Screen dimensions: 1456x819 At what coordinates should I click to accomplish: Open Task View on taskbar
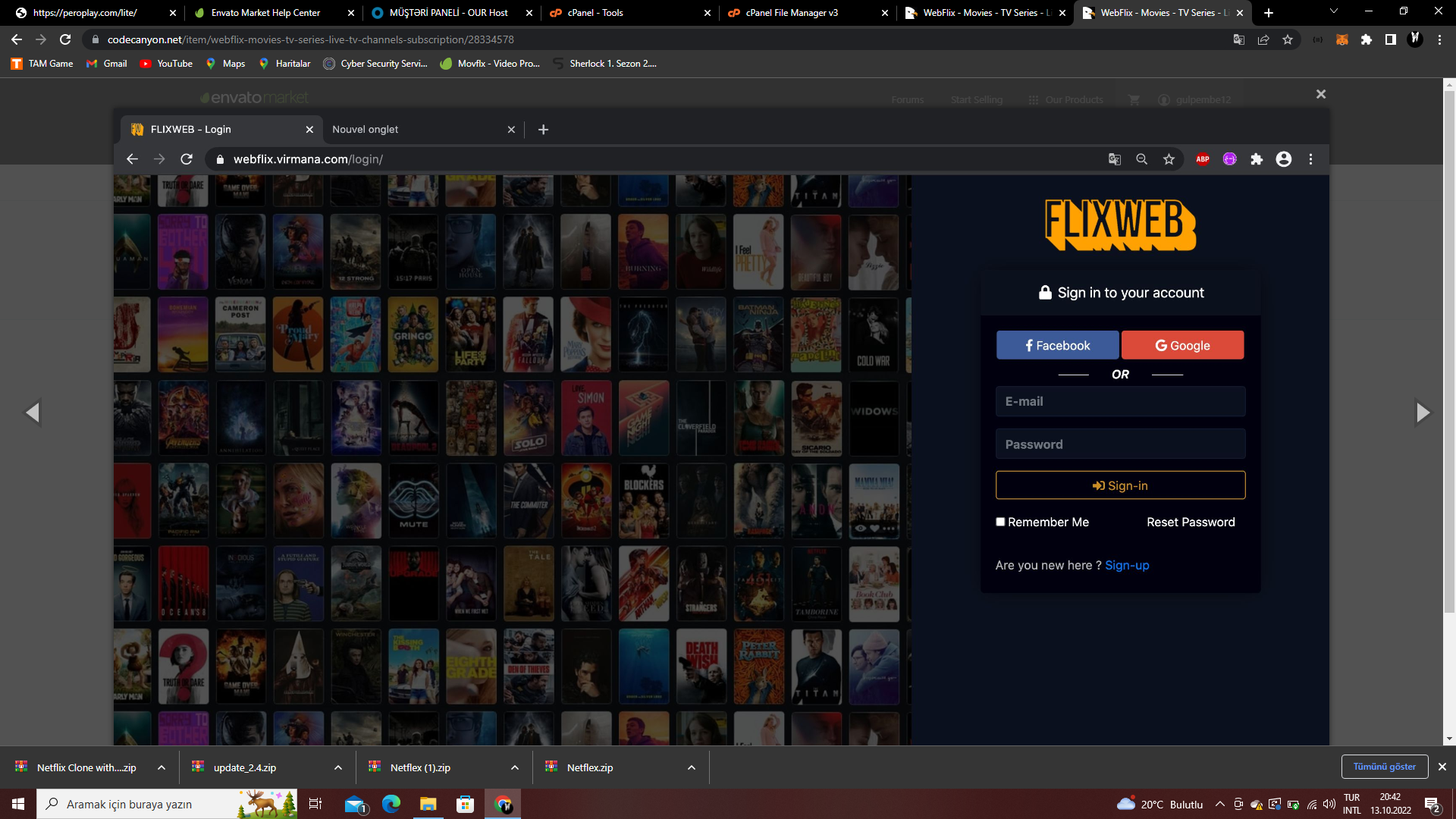(x=315, y=804)
